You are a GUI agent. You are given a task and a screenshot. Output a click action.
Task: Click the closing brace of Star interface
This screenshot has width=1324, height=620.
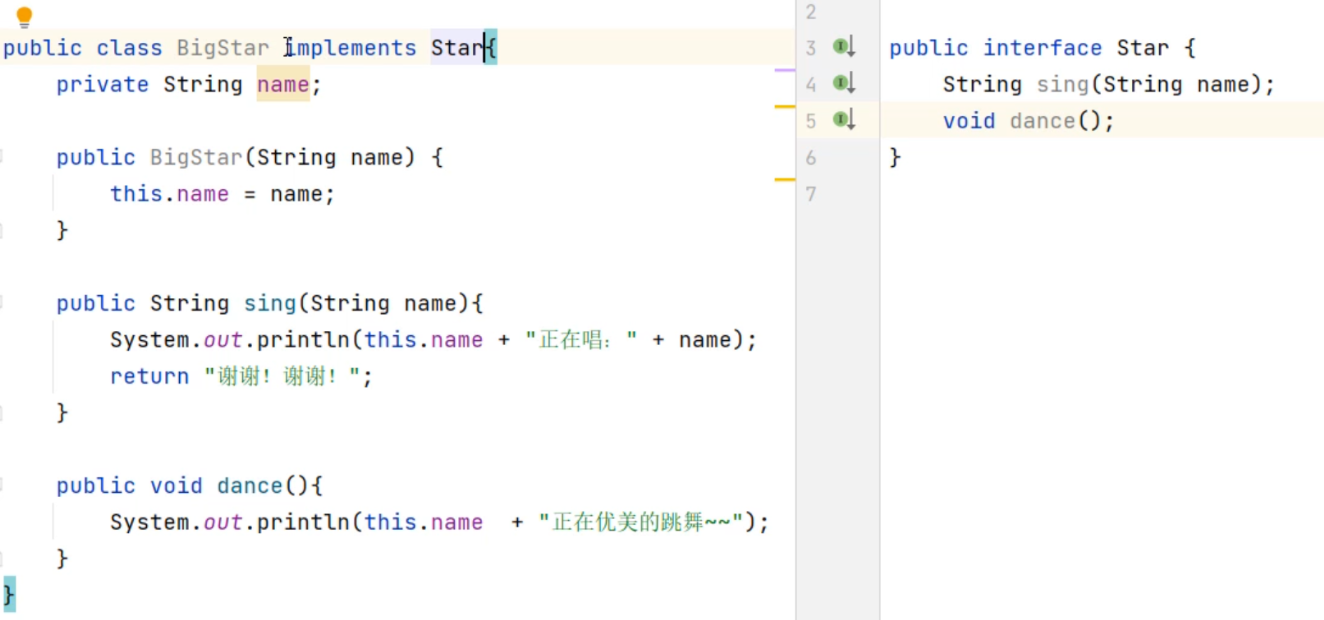pyautogui.click(x=895, y=157)
